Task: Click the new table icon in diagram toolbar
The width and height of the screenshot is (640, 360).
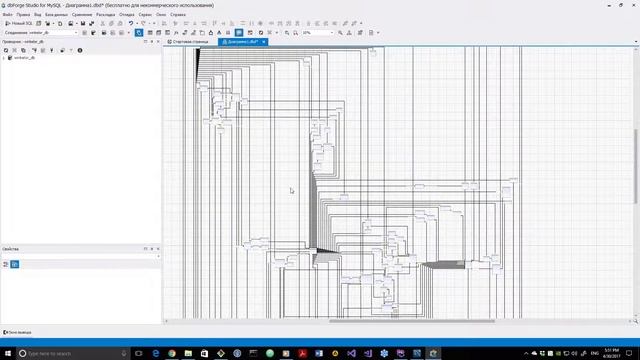Action: [x=150, y=33]
